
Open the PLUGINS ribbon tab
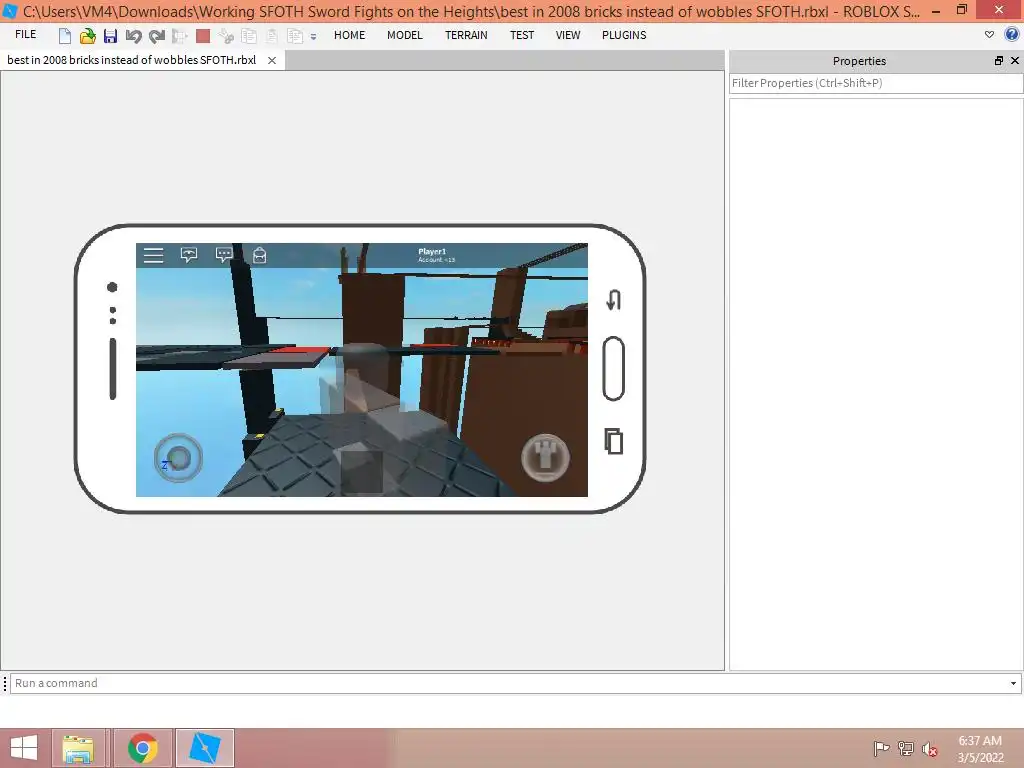[624, 35]
